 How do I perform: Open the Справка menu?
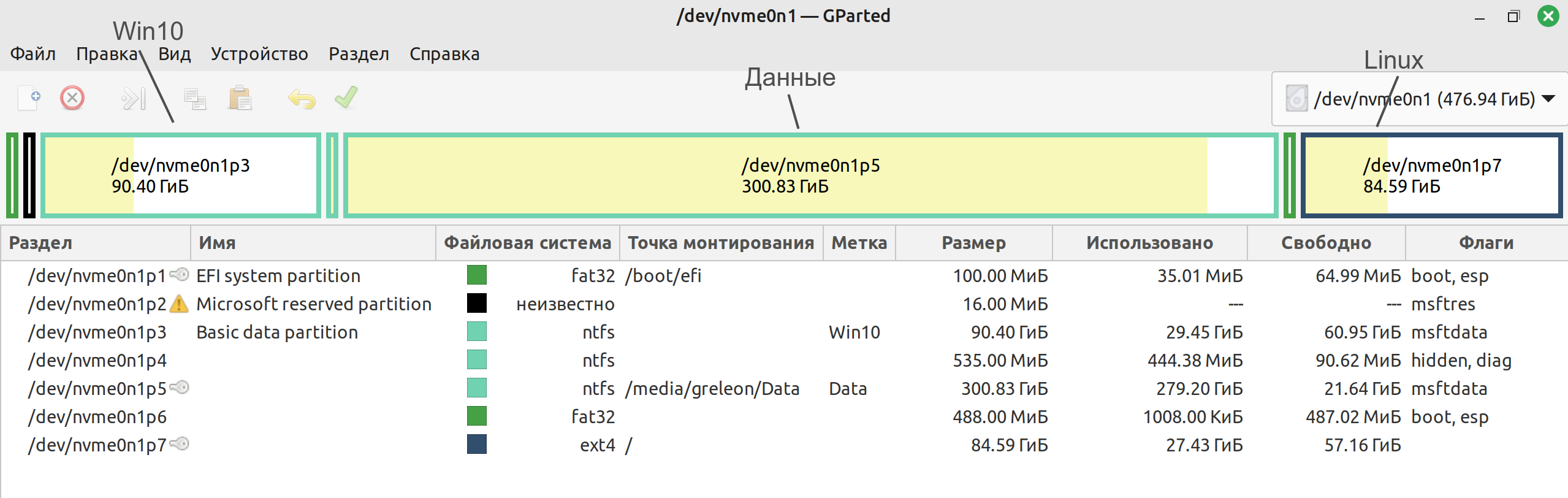444,54
